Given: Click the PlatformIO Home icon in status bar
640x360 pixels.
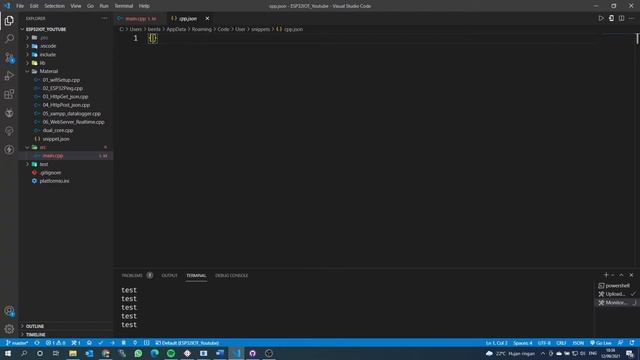Looking at the screenshot, I should tap(89, 343).
